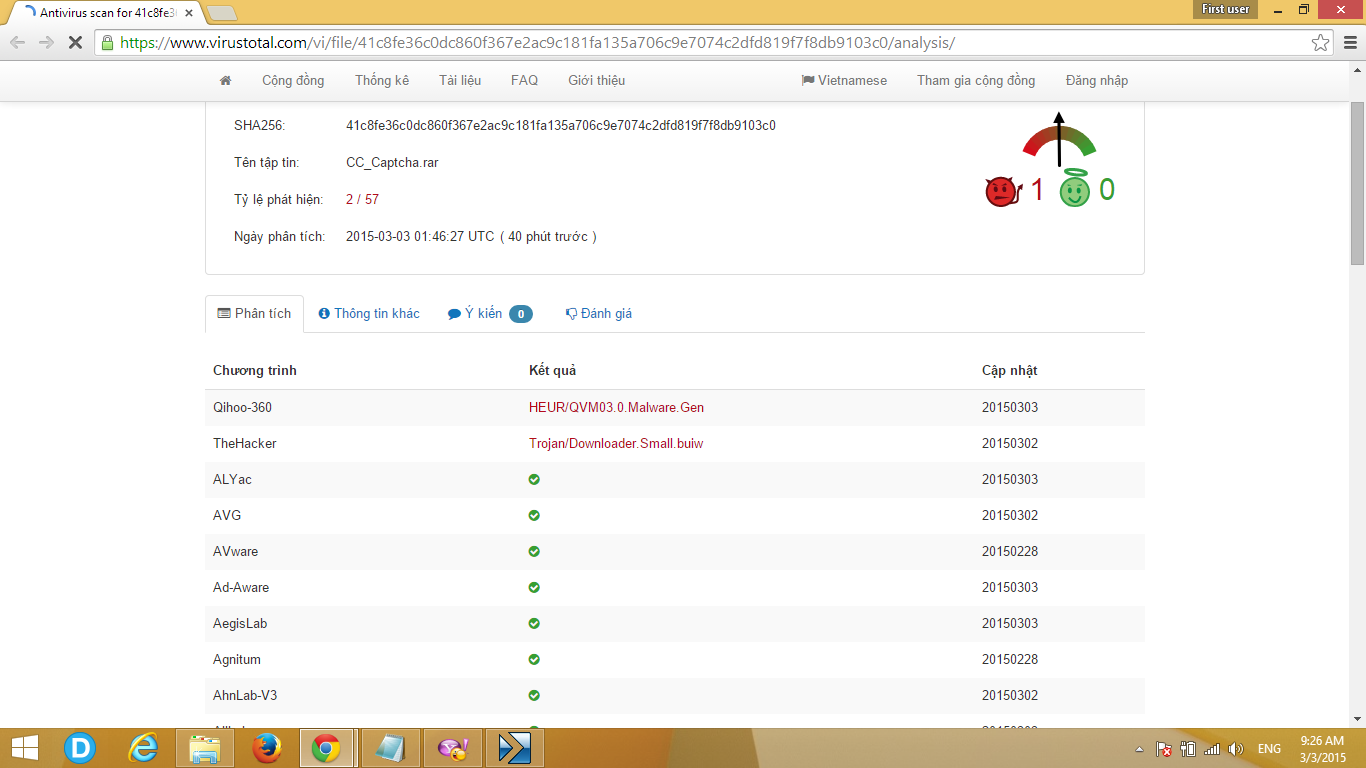Viewport: 1366px width, 768px height.
Task: Open the notepad-style taskbar app
Action: point(390,748)
